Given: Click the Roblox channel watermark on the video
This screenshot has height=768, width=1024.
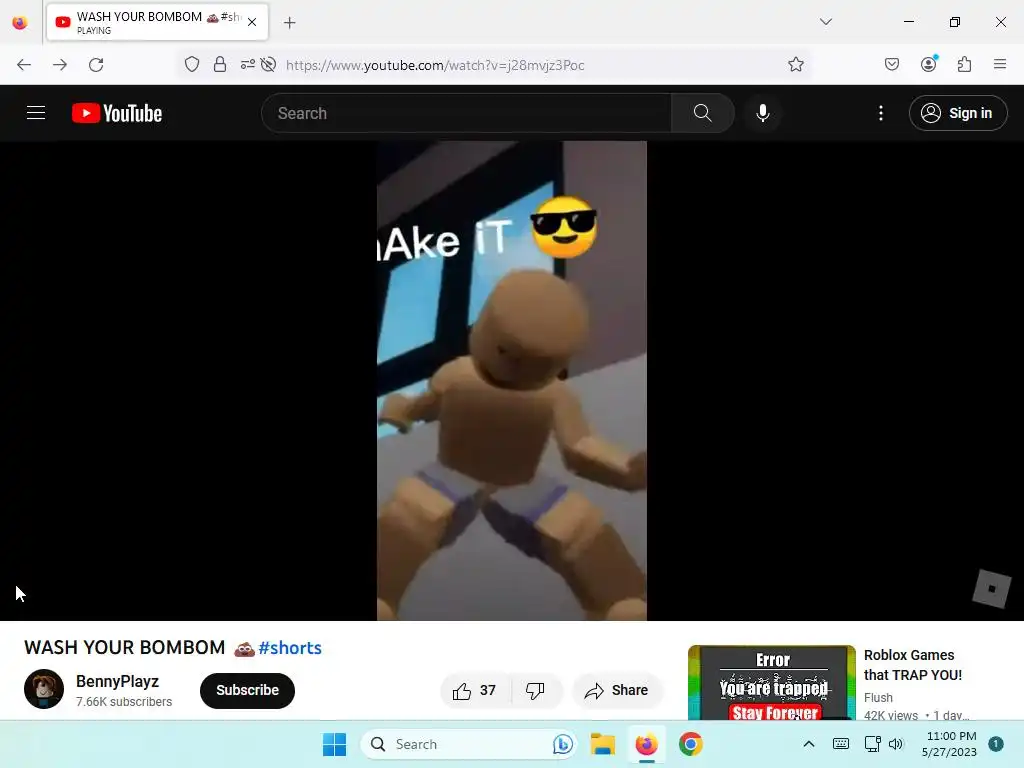Looking at the screenshot, I should 991,588.
